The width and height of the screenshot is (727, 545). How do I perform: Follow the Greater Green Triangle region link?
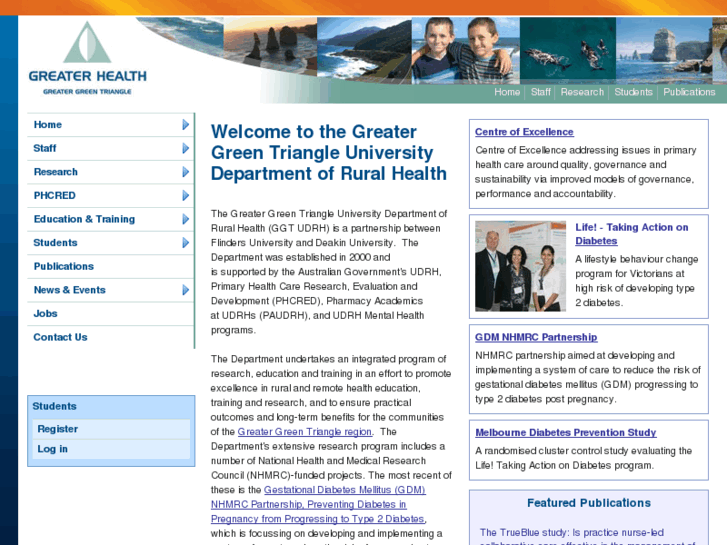pyautogui.click(x=305, y=431)
